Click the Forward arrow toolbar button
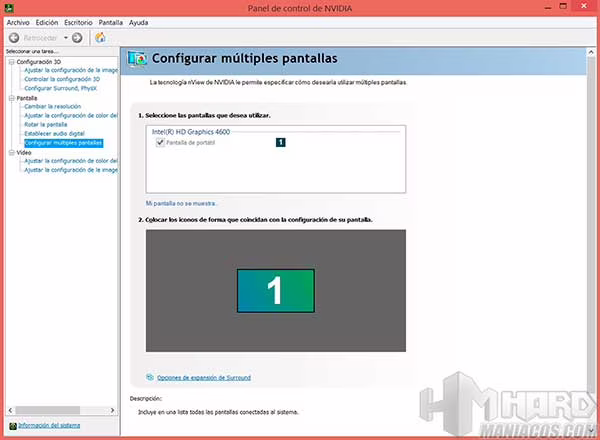Image resolution: width=600 pixels, height=440 pixels. coord(77,37)
